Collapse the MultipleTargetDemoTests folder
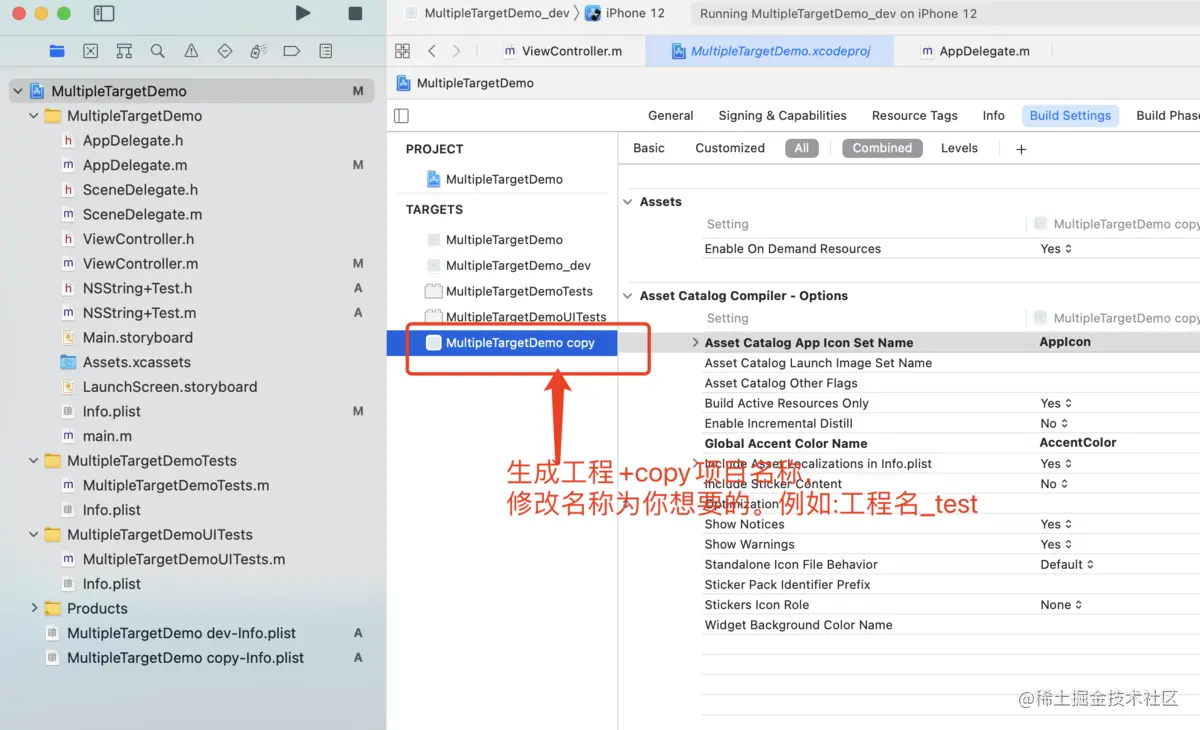The image size is (1200, 730). point(34,461)
